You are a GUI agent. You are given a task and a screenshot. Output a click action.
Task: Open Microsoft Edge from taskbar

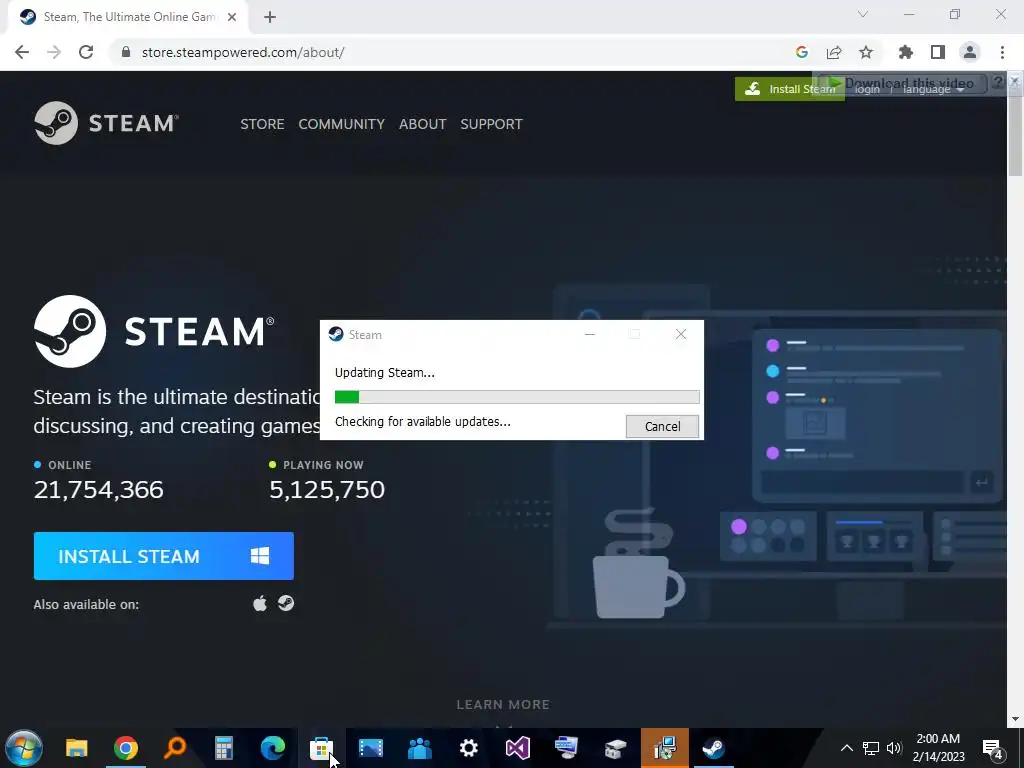click(x=272, y=748)
